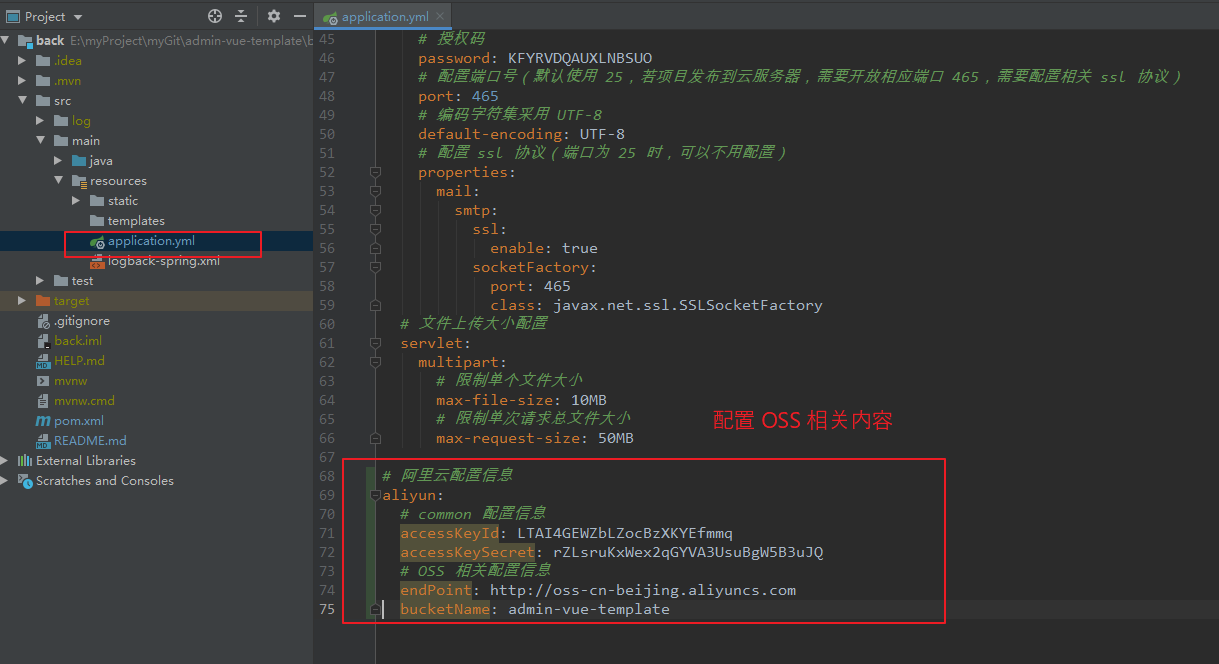Click the resources folder icon
Viewport: 1219px width, 664px height.
[79, 181]
